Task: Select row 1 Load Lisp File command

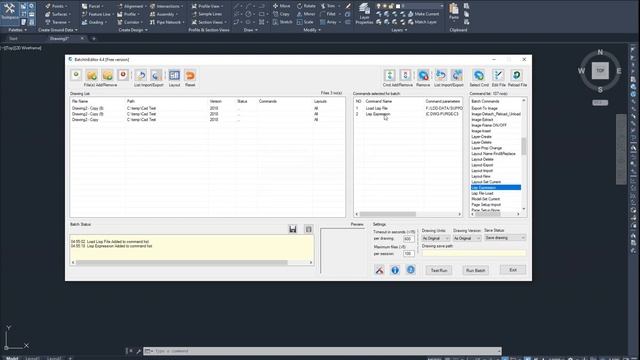Action: 408,108
